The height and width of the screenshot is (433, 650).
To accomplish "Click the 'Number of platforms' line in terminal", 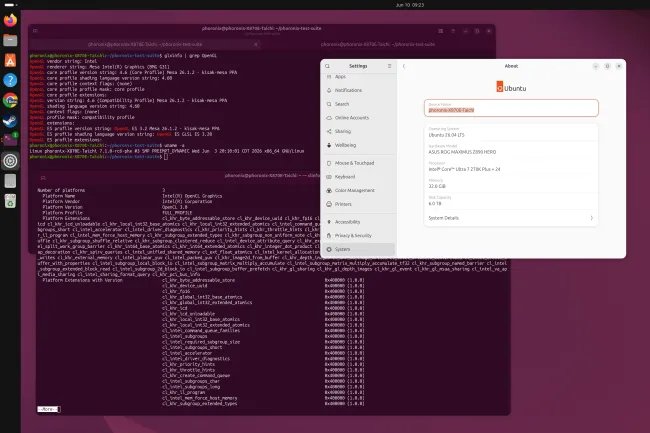I will pyautogui.click(x=102, y=191).
